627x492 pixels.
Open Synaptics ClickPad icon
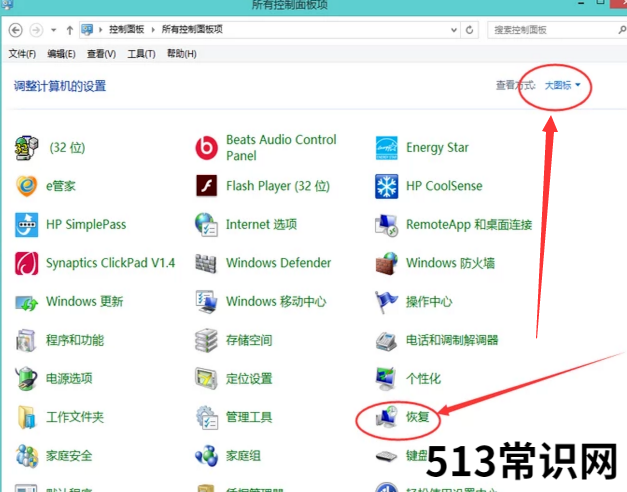click(x=26, y=263)
